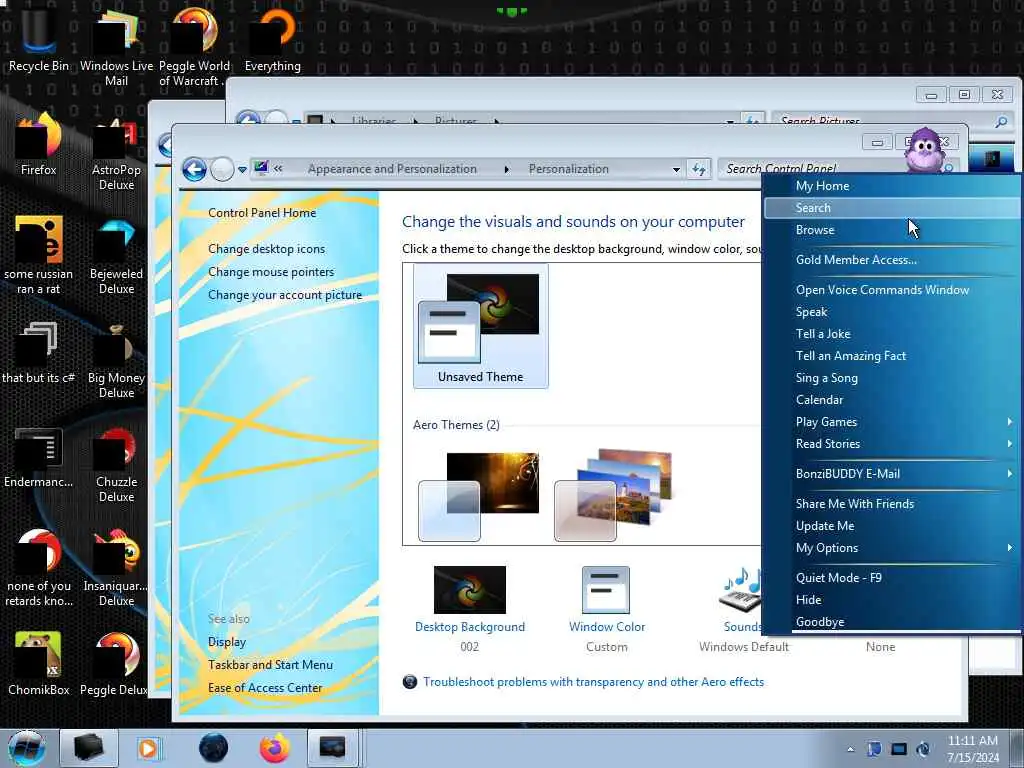This screenshot has height=768, width=1024.
Task: Choose Open Voice Commands Window
Action: tap(891, 290)
